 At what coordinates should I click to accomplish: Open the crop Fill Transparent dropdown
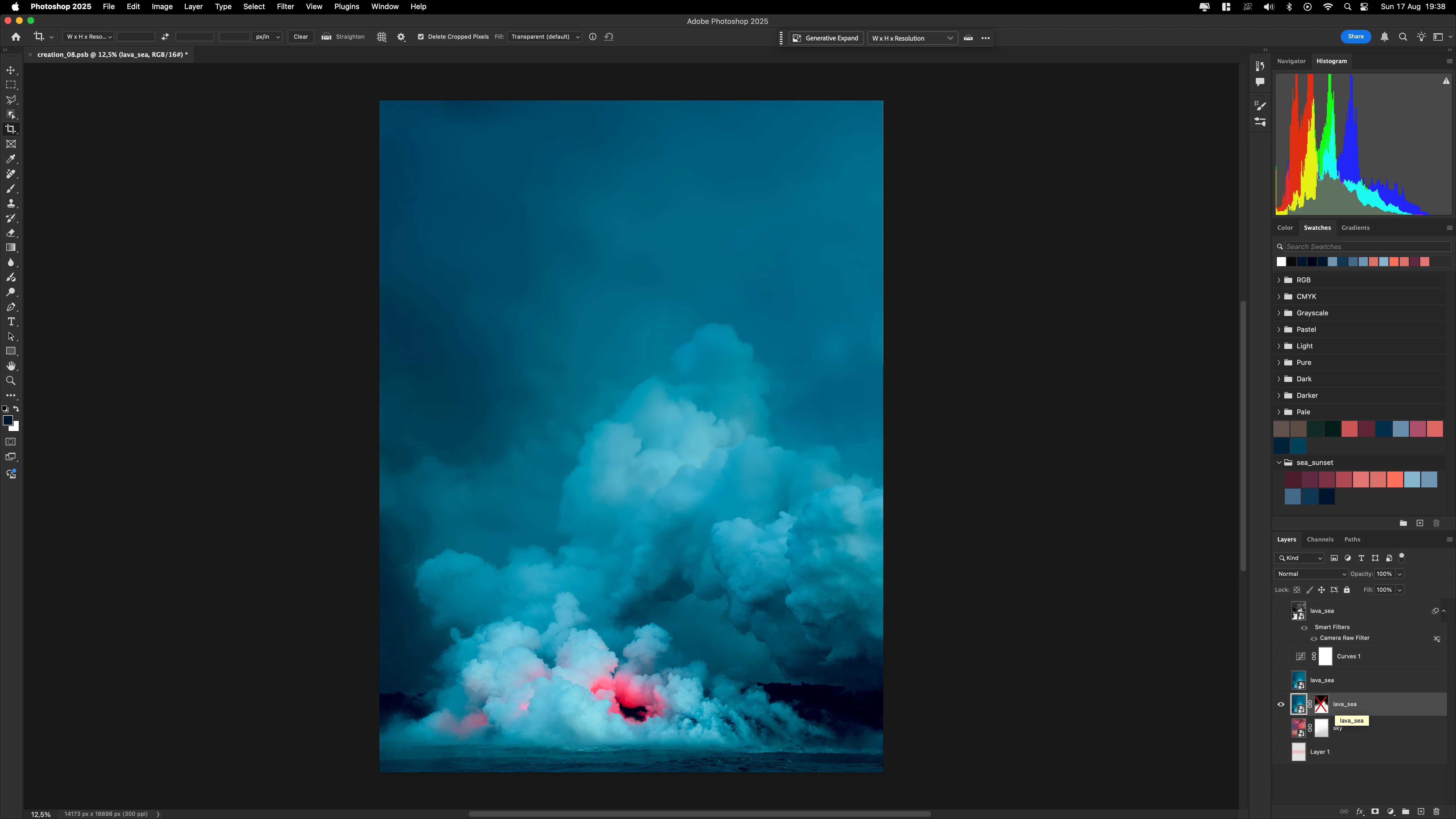545,37
